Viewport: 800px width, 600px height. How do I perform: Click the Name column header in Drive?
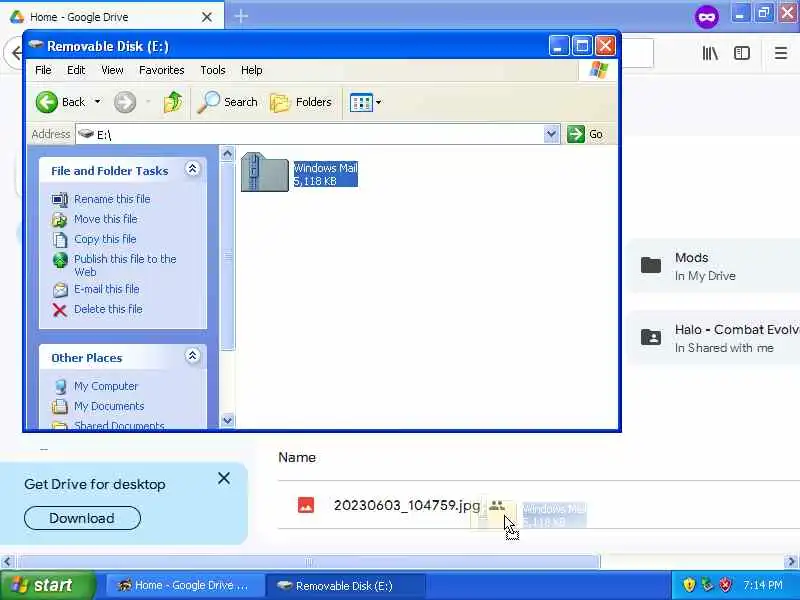[297, 457]
